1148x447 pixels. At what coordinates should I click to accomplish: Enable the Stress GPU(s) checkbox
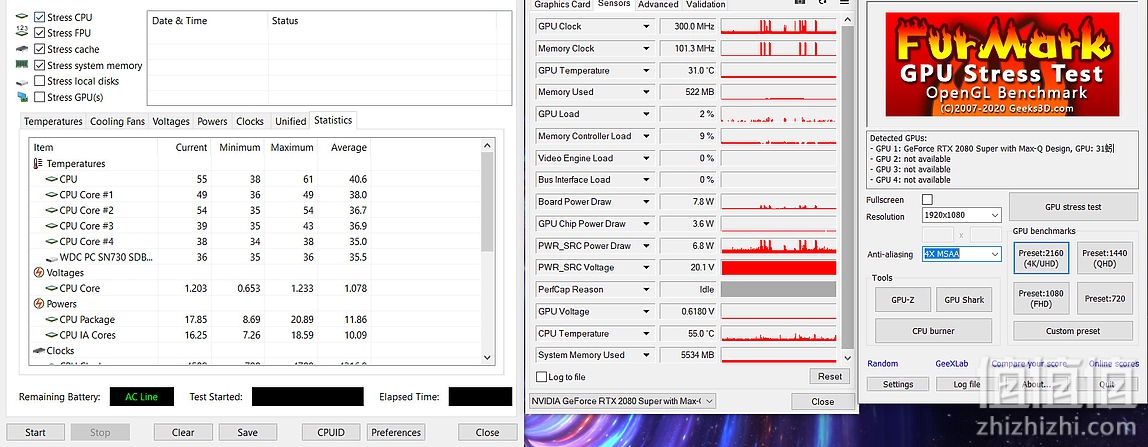40,97
